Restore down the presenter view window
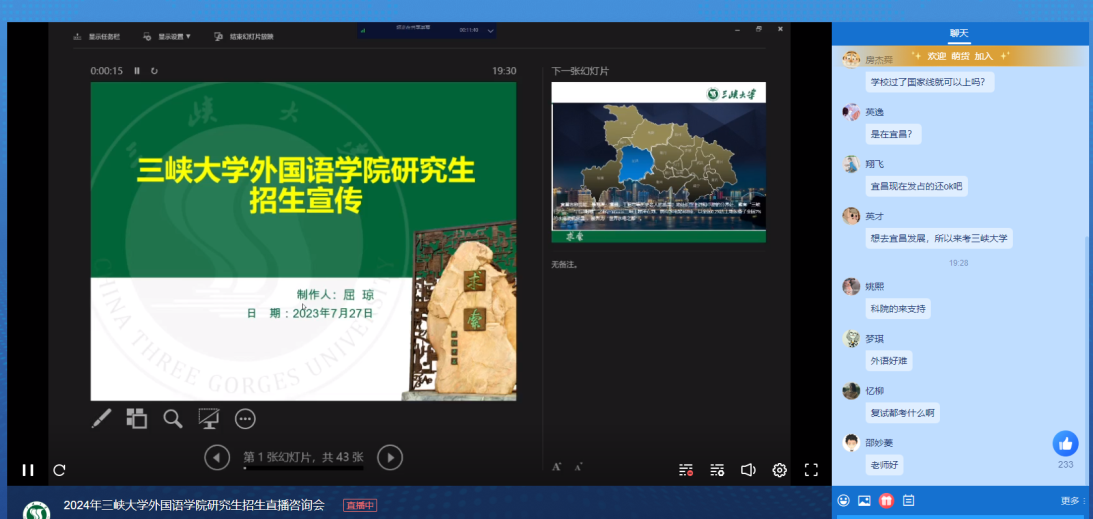1093x519 pixels. coord(759,29)
